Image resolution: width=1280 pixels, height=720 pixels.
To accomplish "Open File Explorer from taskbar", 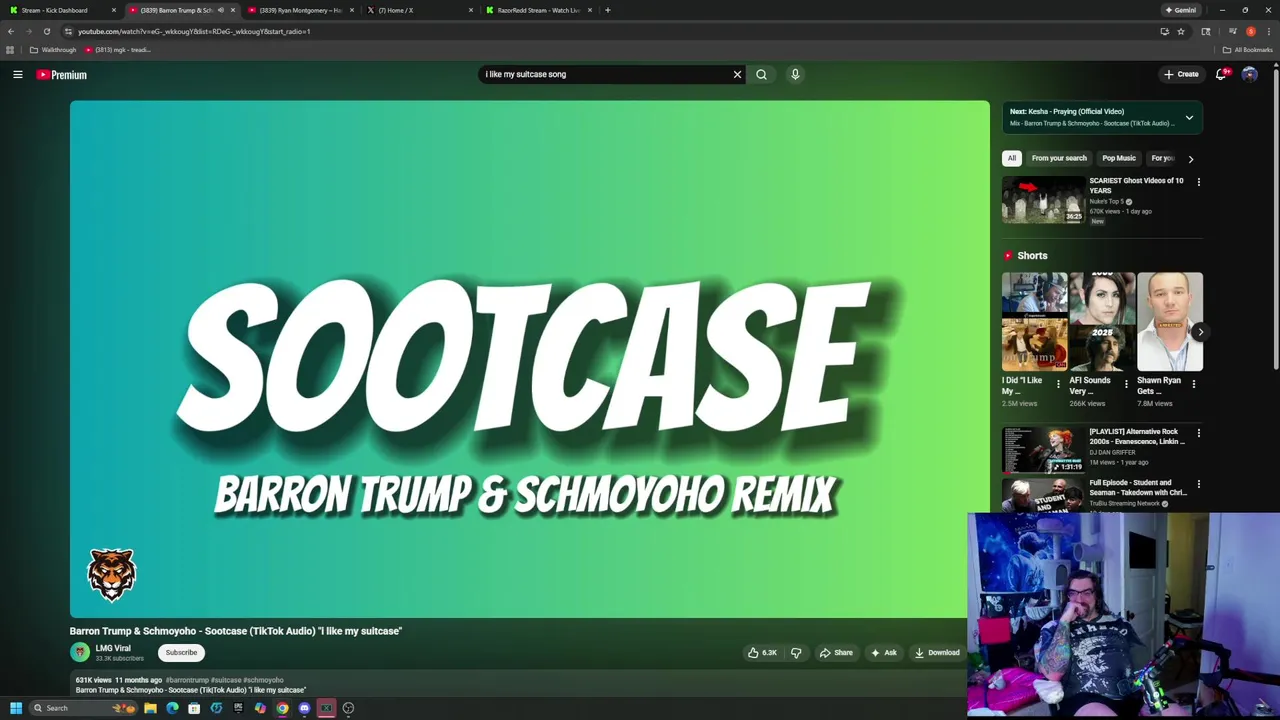I will point(150,708).
